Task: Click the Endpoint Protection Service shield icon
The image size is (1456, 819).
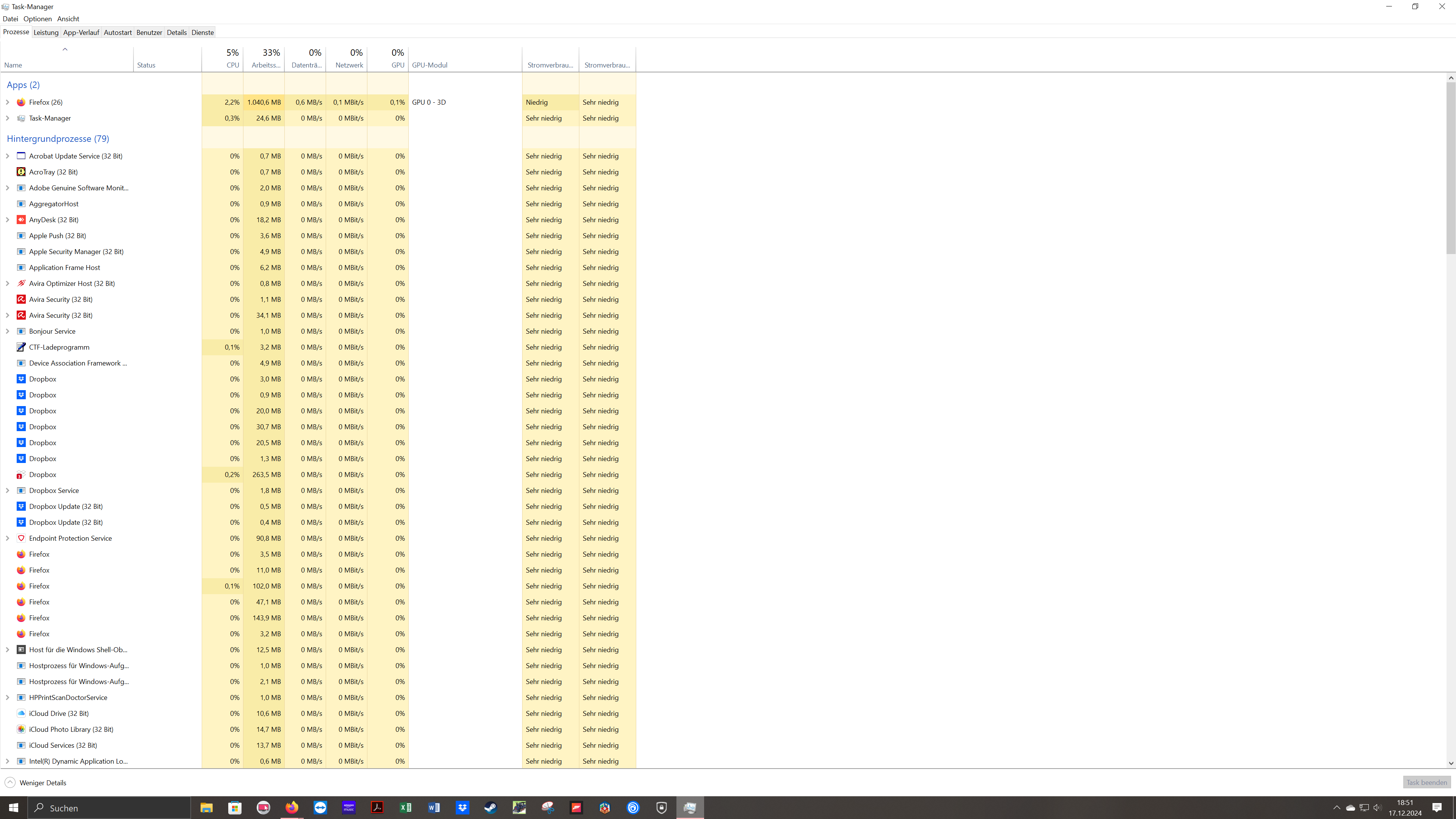Action: [x=21, y=538]
